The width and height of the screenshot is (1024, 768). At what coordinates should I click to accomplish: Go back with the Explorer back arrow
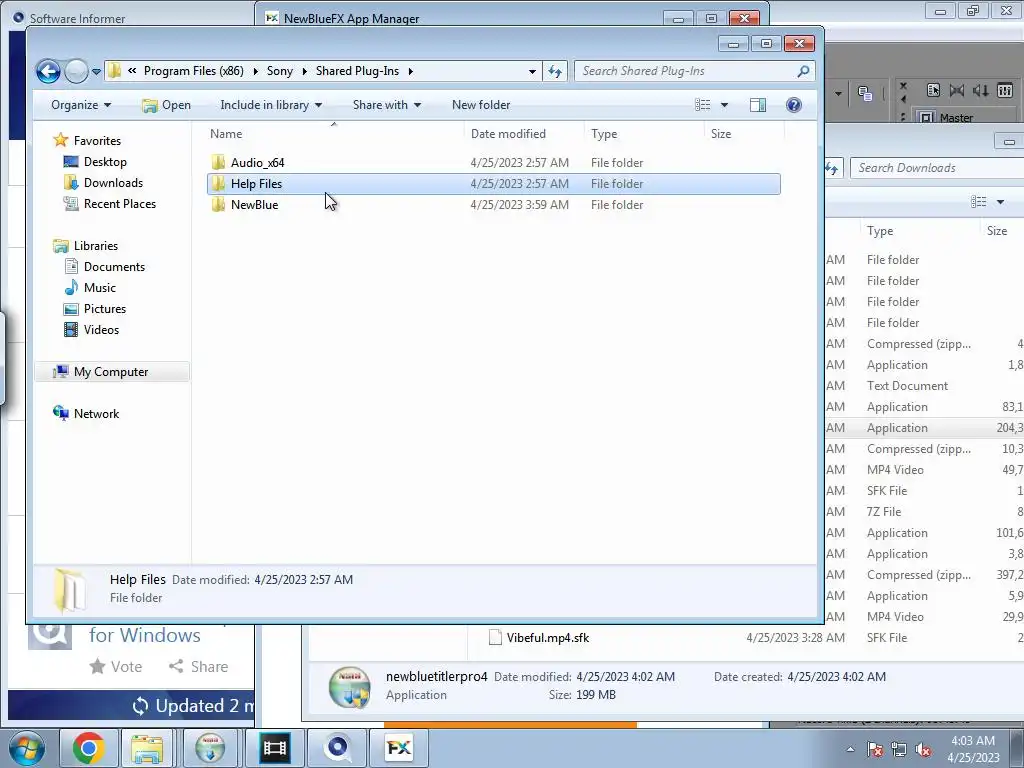pos(48,71)
